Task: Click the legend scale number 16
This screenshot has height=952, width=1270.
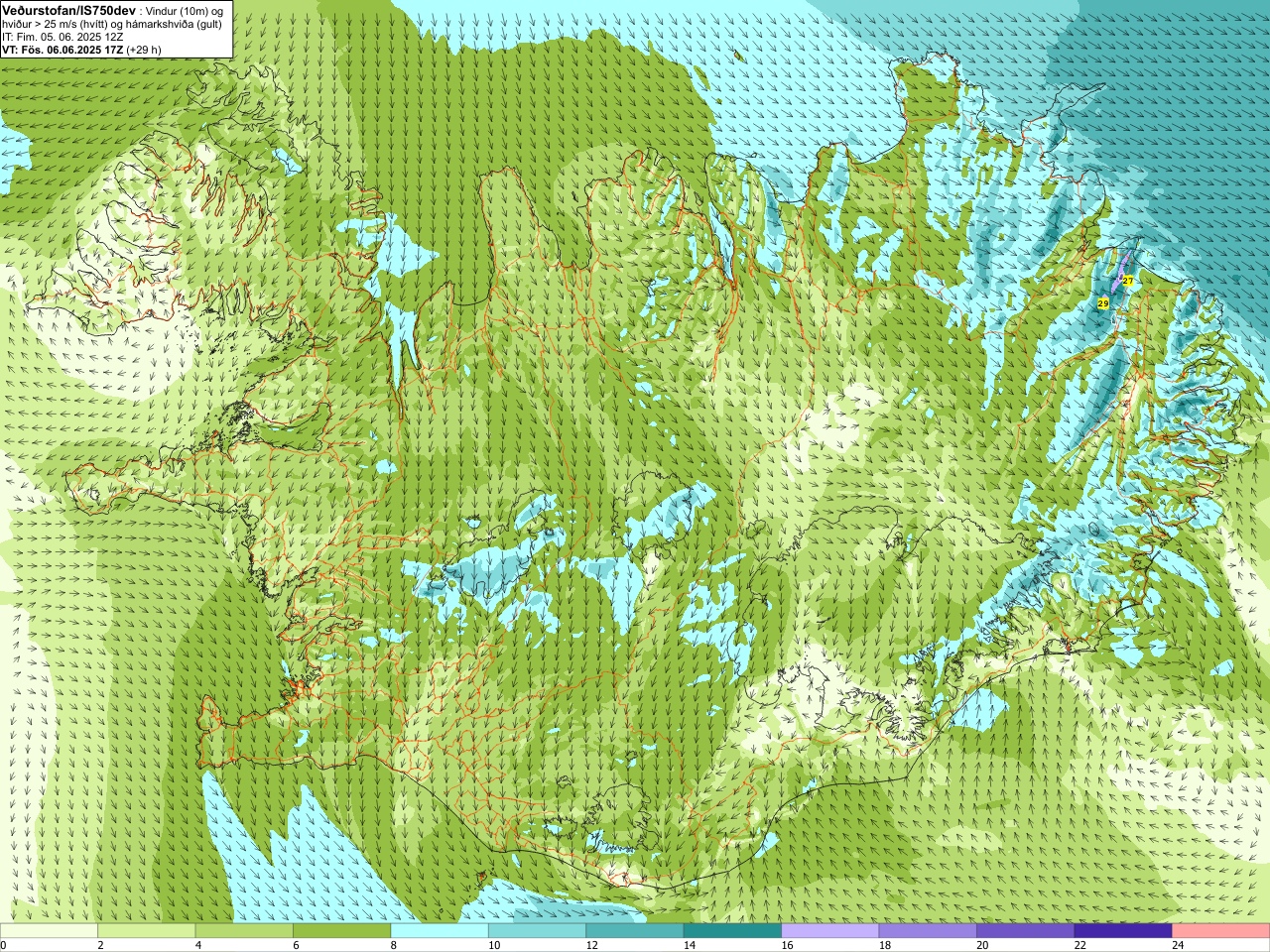Action: [x=787, y=945]
